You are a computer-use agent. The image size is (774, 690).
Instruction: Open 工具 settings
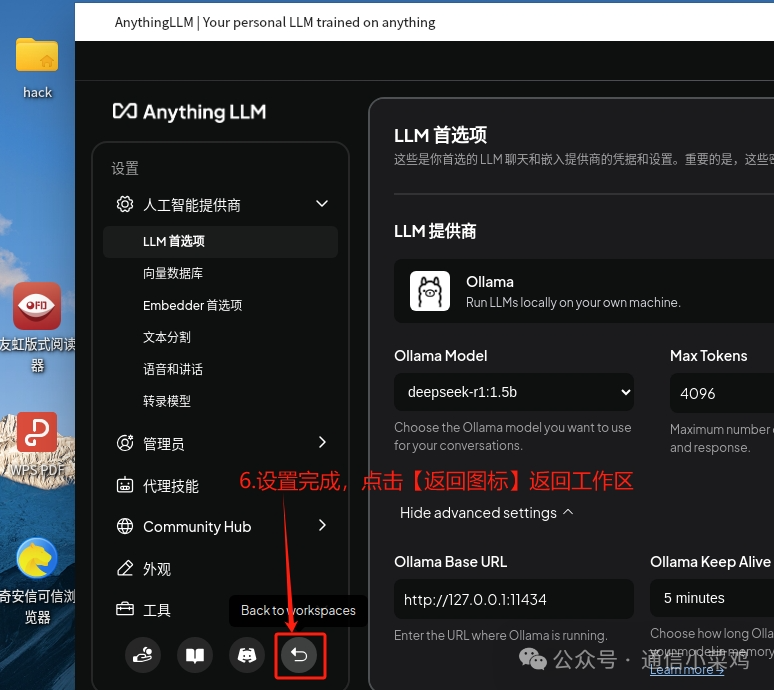tap(156, 610)
